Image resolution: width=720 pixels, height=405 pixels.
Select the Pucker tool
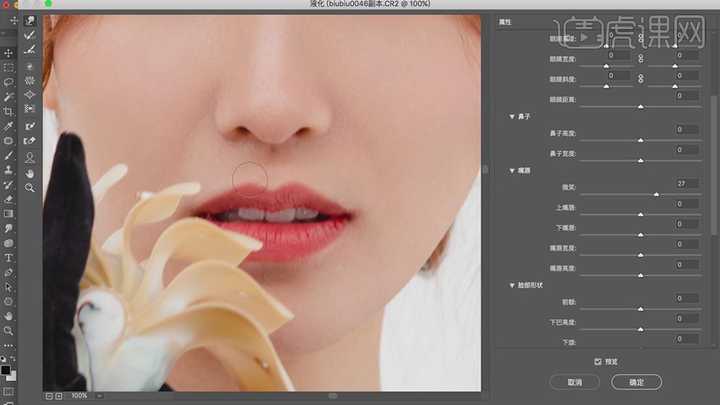(30, 81)
